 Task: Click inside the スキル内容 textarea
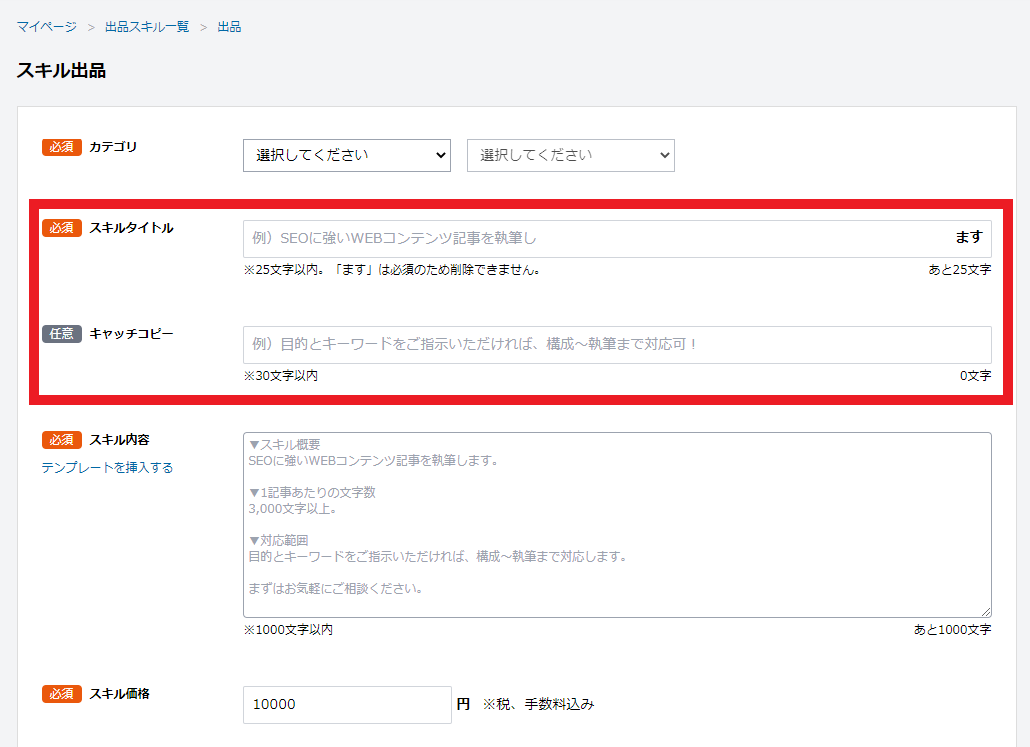pos(616,524)
